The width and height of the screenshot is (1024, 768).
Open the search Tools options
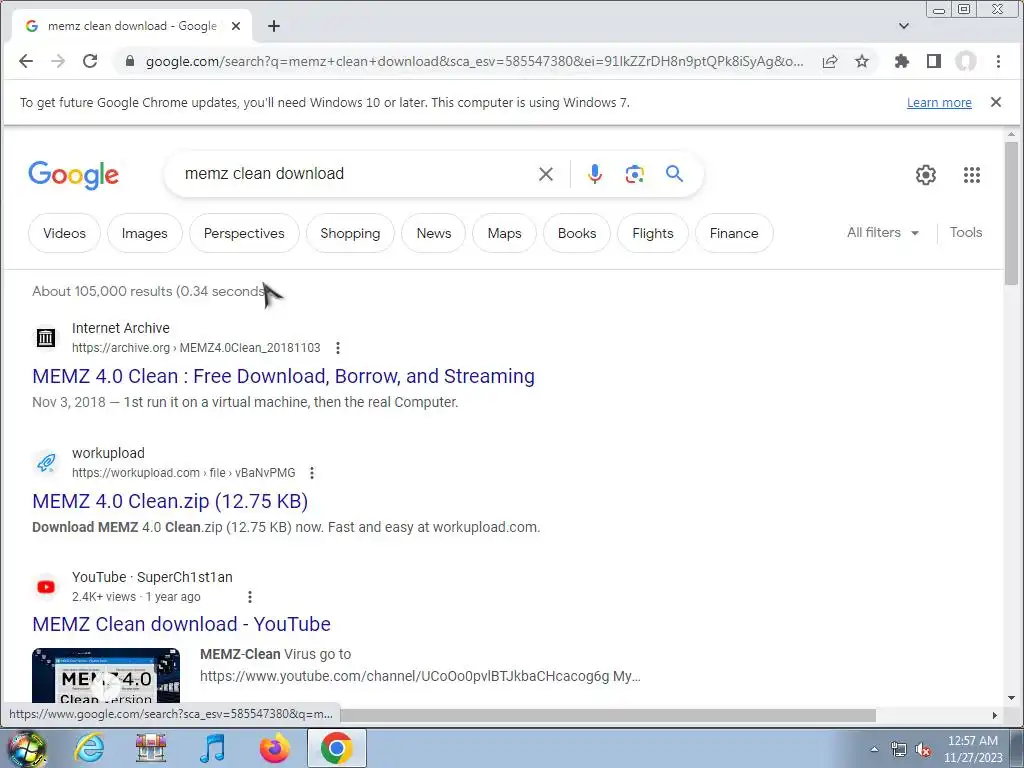(965, 232)
